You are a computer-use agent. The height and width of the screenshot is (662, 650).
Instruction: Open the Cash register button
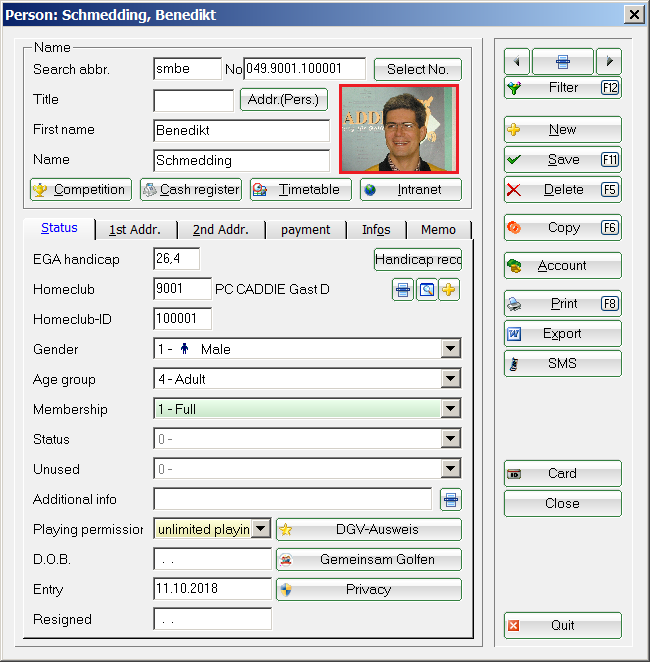(x=191, y=190)
